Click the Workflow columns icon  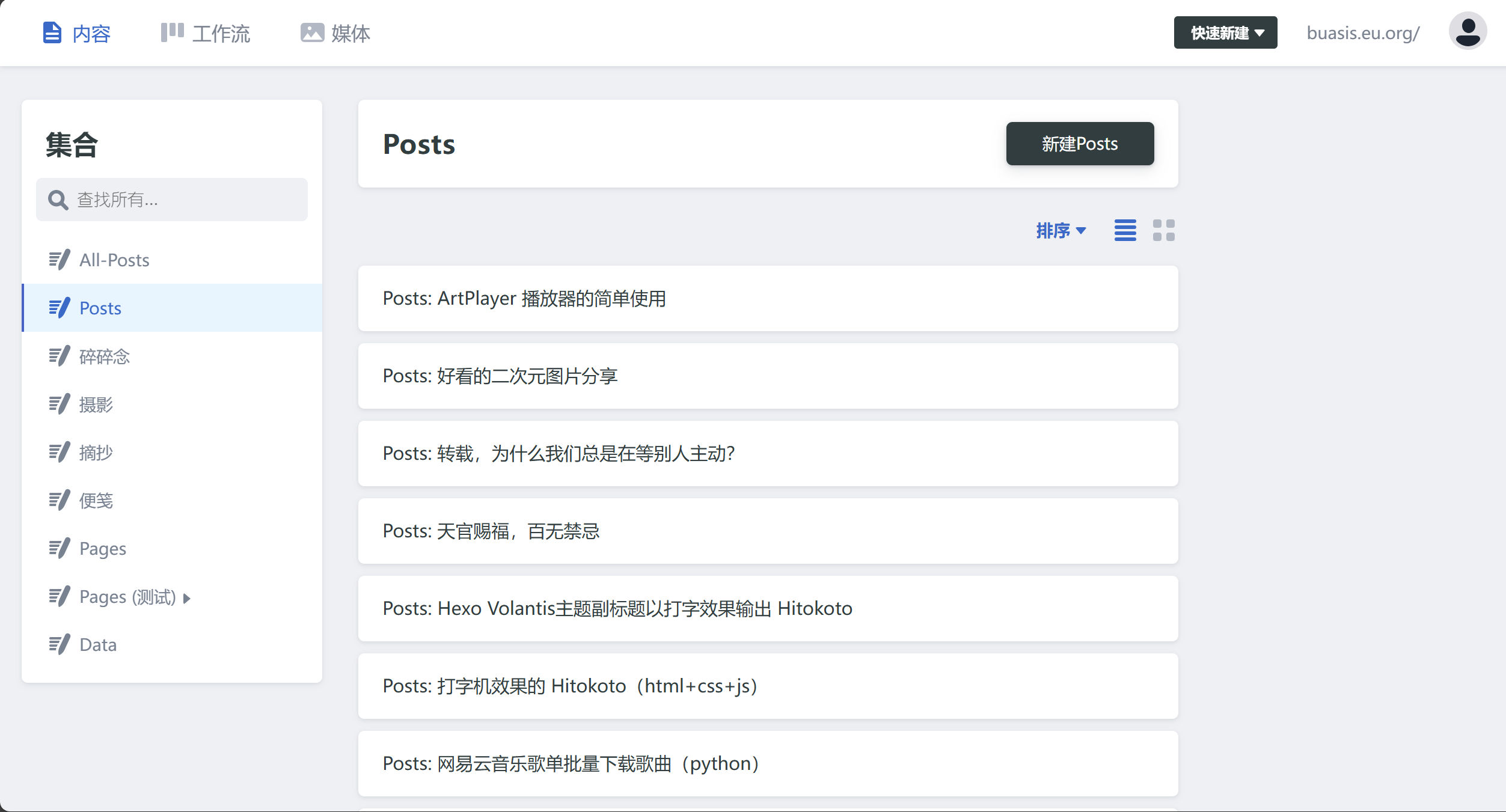(172, 32)
